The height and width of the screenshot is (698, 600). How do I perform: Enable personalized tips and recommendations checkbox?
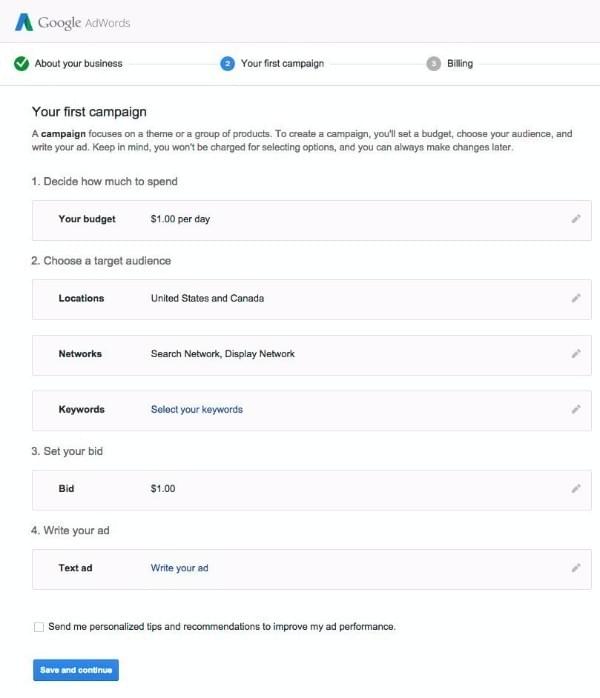39,627
